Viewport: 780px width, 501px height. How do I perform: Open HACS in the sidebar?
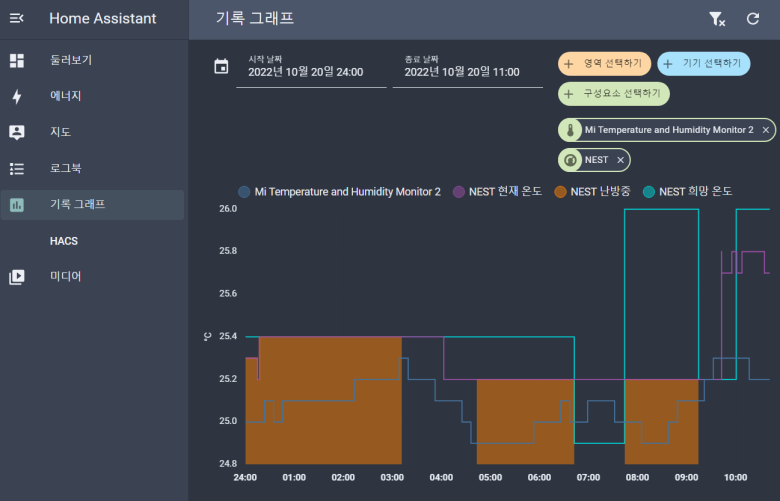click(93, 241)
